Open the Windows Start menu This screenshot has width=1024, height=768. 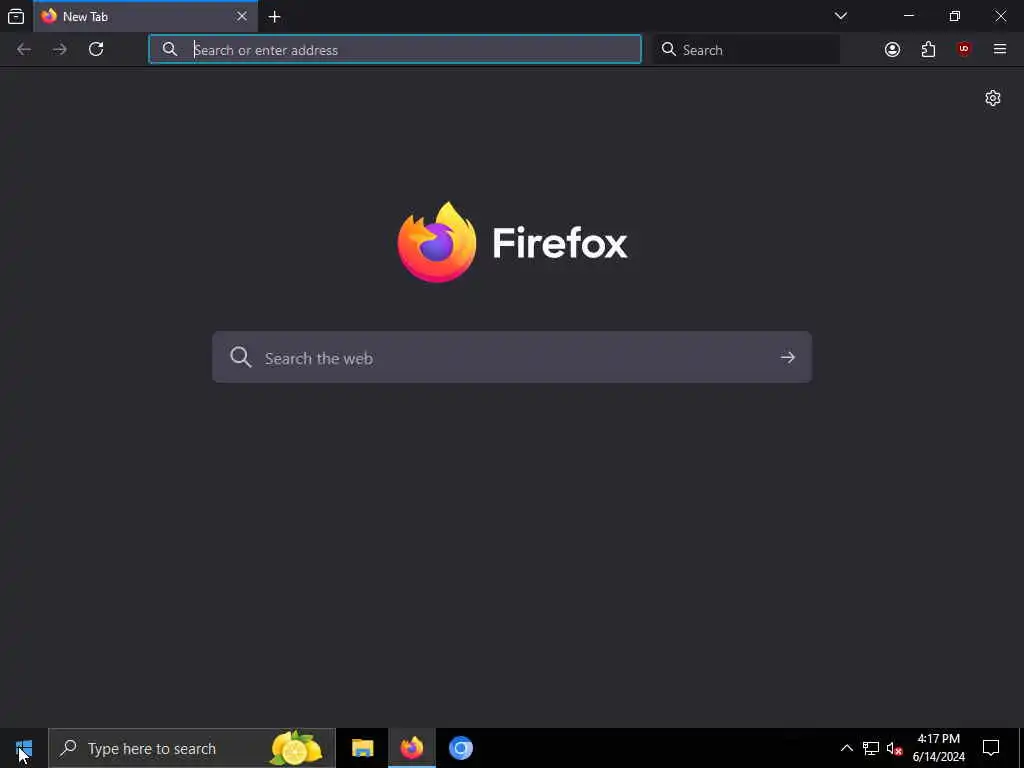tap(24, 748)
